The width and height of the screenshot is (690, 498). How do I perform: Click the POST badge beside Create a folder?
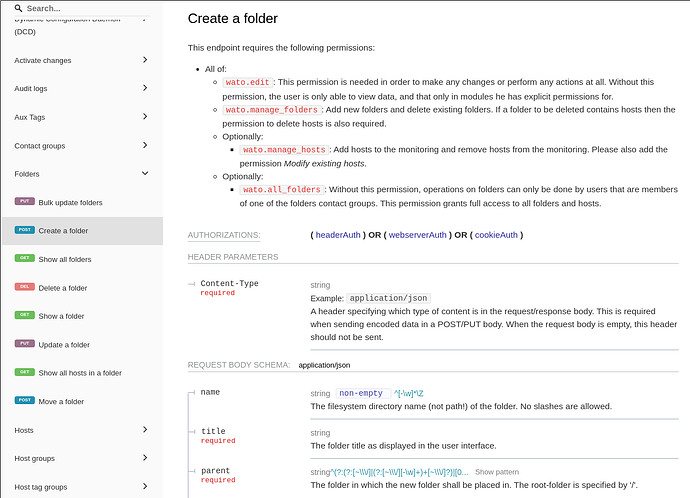point(24,230)
